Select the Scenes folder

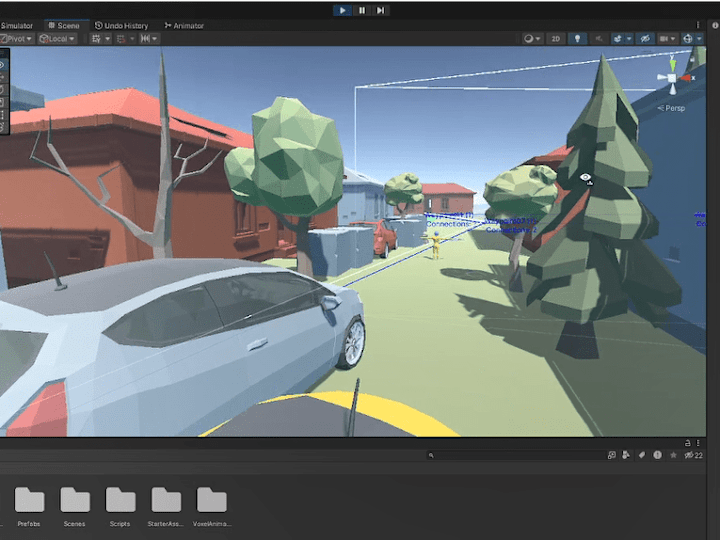74,506
